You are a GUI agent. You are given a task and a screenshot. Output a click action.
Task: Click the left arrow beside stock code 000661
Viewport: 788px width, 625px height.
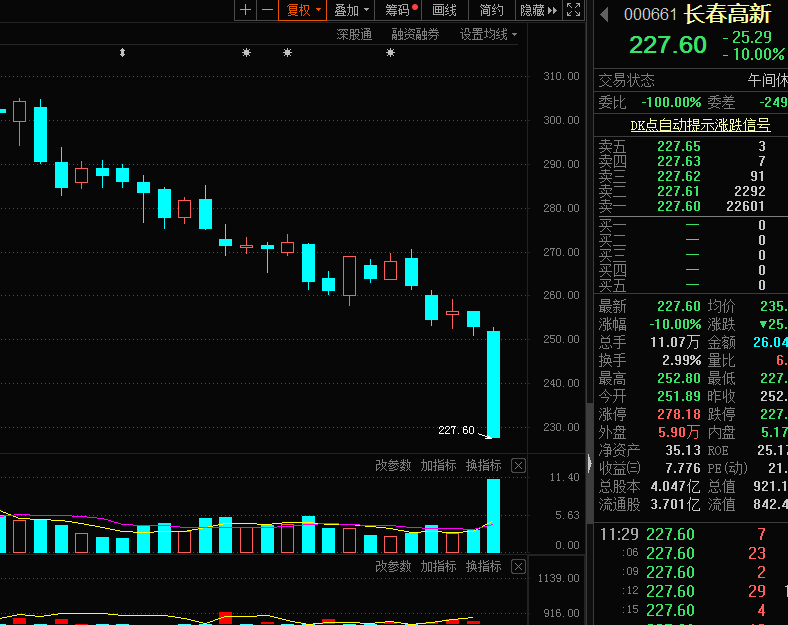(x=603, y=14)
